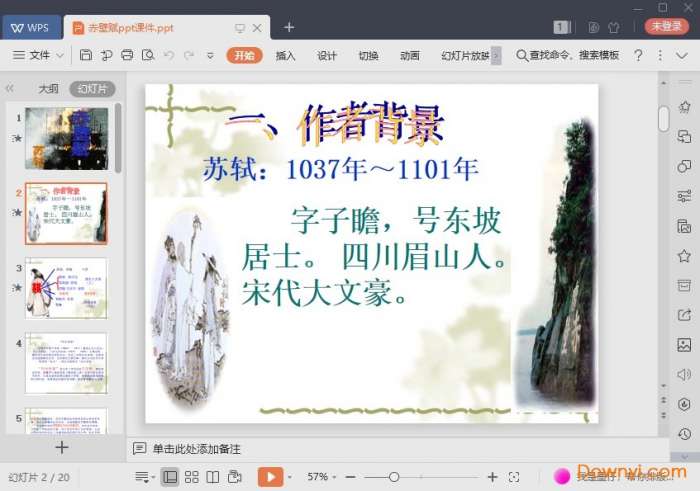Screen dimensions: 700x491
Task: Close the 赤壁赋ppt课件.ppt document tab
Action: (257, 28)
